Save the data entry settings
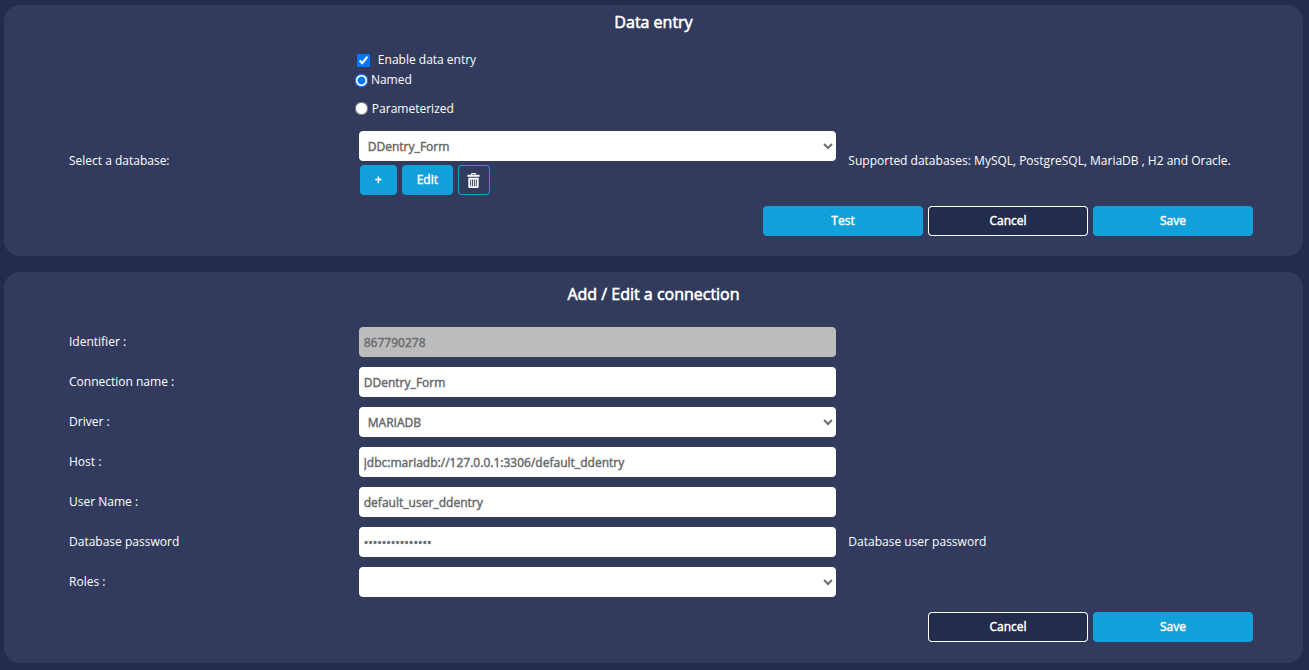1309x670 pixels. [1172, 220]
